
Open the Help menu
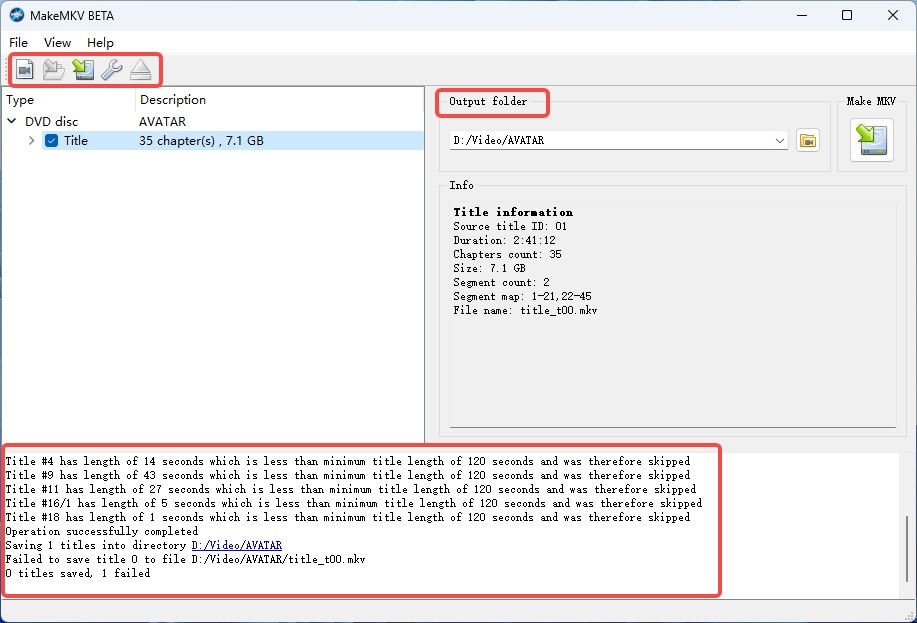coord(100,42)
